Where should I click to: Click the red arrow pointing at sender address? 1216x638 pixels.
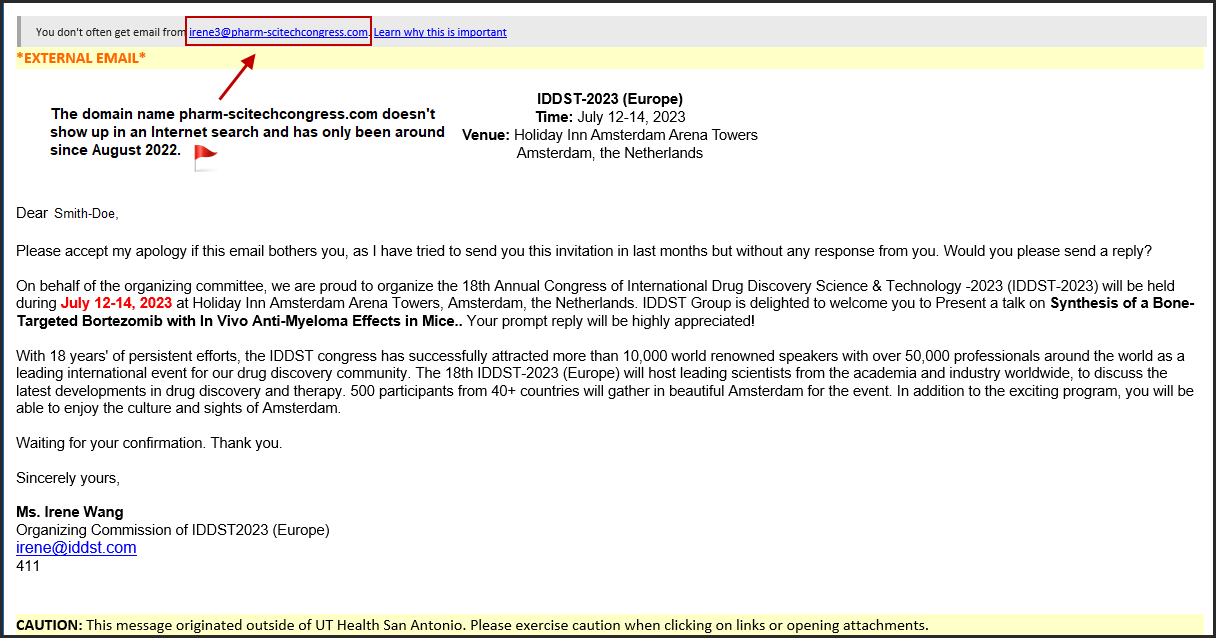coord(235,77)
